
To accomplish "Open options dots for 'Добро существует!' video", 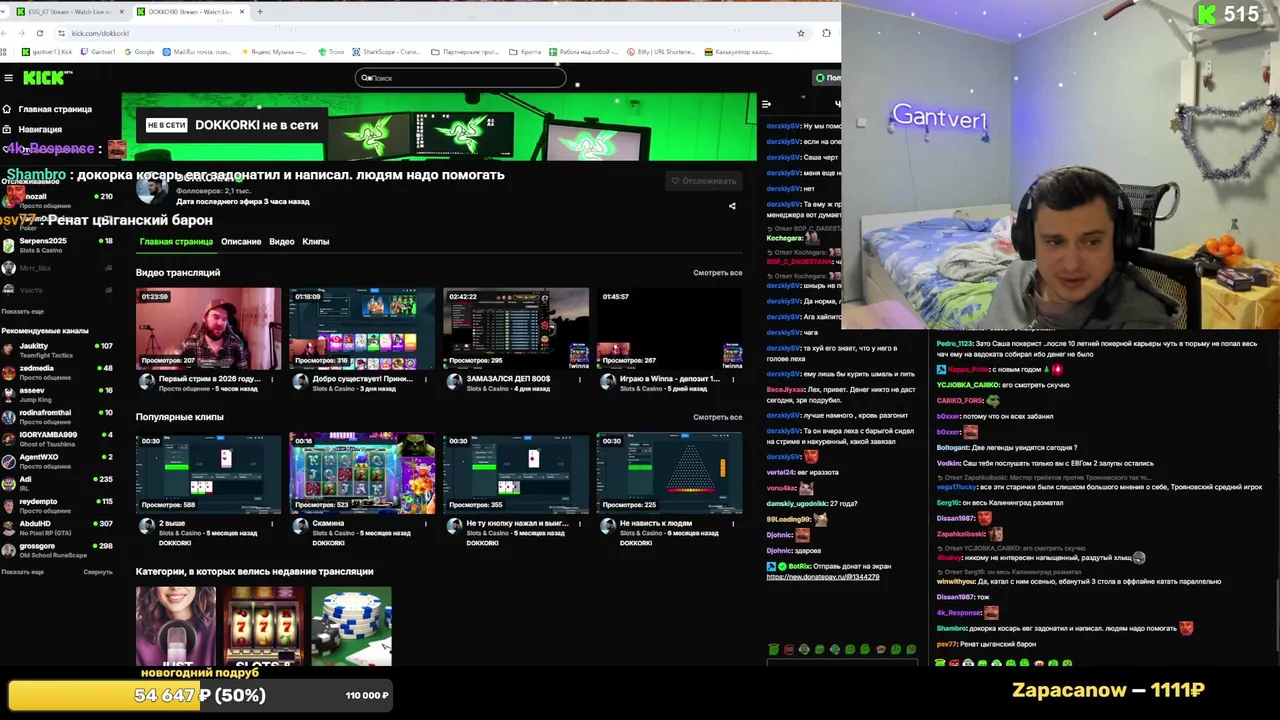I will pos(426,379).
